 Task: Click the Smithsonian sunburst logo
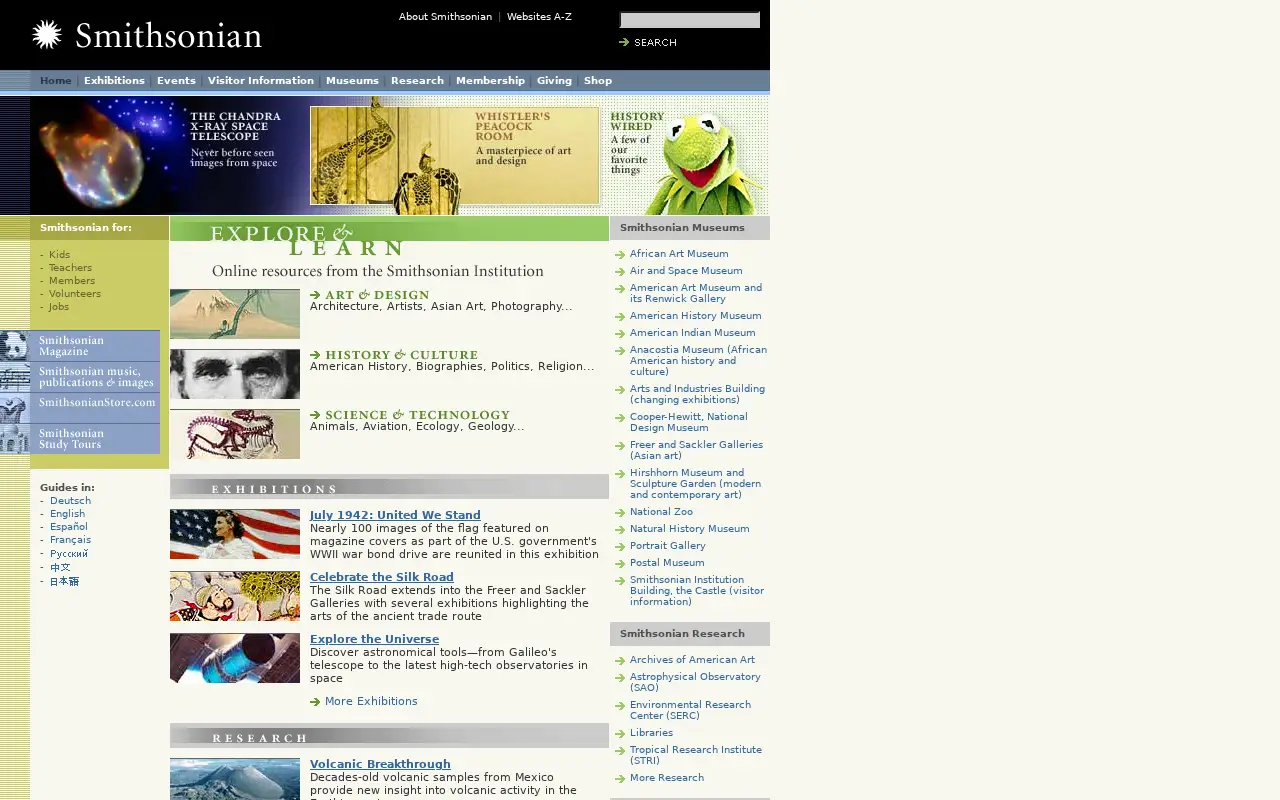point(47,35)
